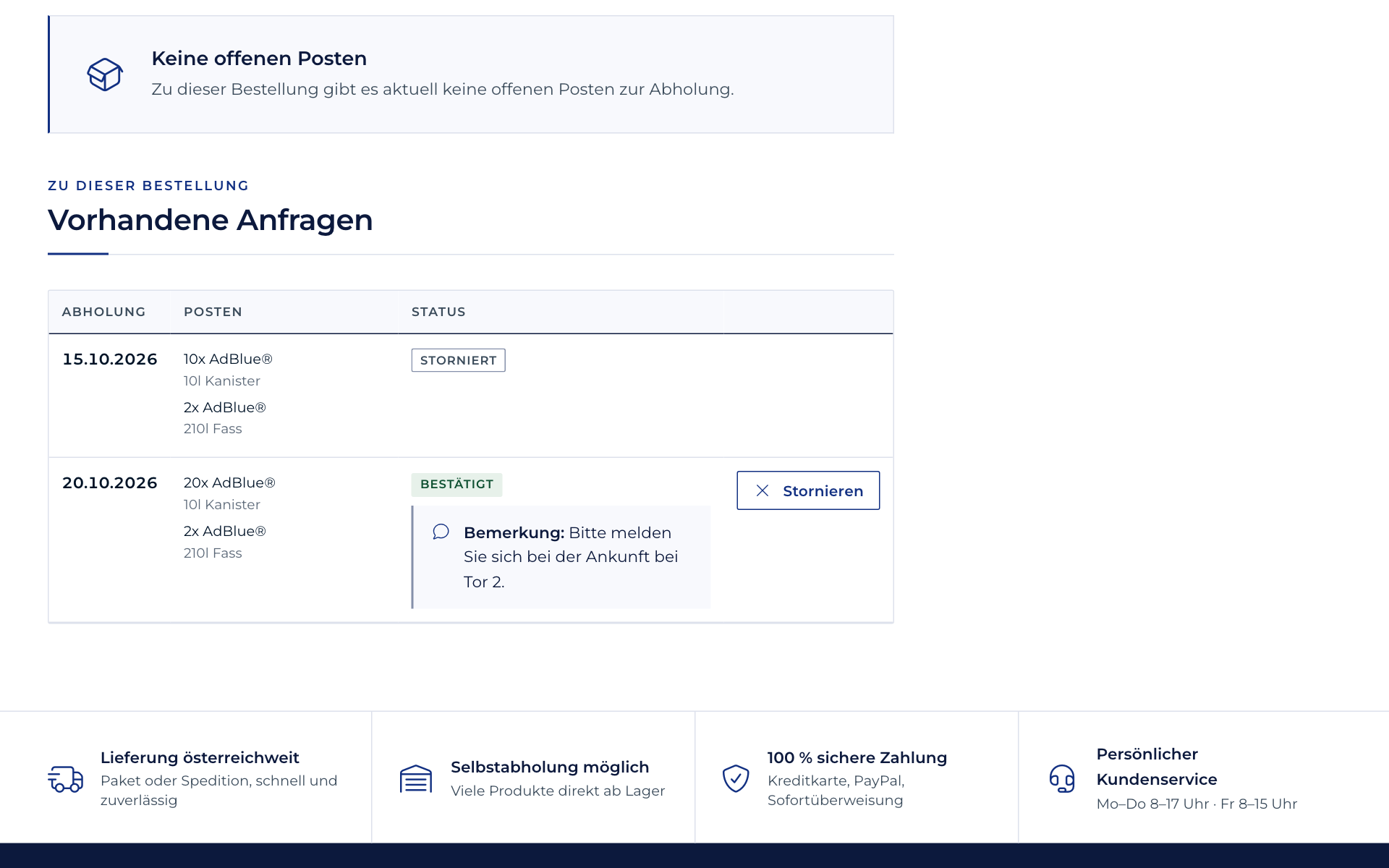Viewport: 1389px width, 868px height.
Task: Click 2x AdBlue® in the 20.10.2026 row
Action: pyautogui.click(x=225, y=531)
